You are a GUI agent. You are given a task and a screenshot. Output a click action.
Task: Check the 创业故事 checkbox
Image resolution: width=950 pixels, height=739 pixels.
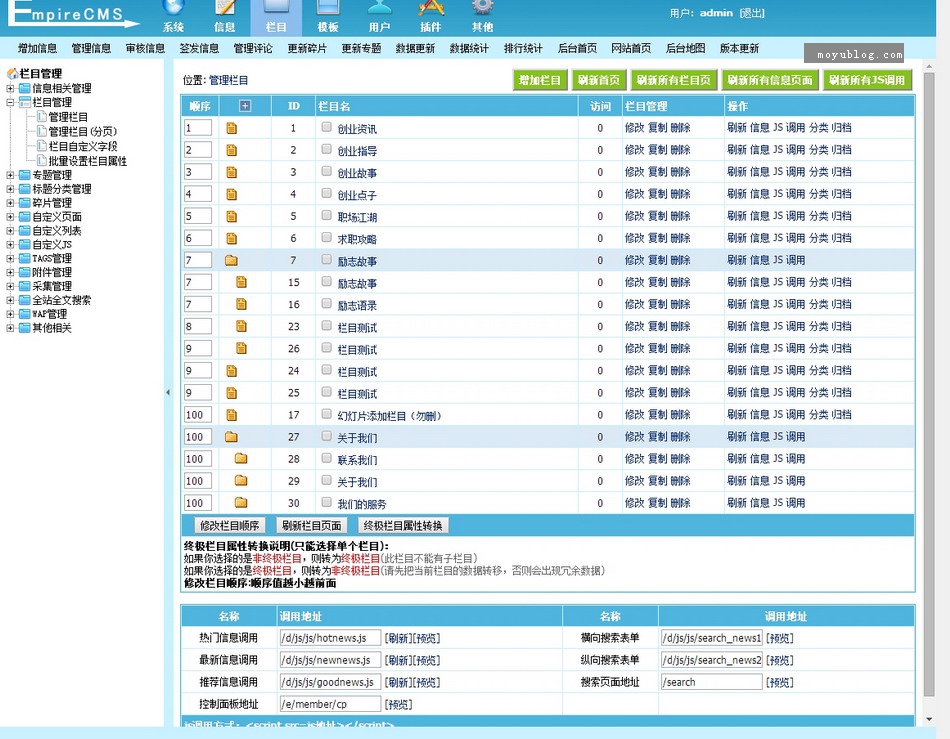coord(327,171)
